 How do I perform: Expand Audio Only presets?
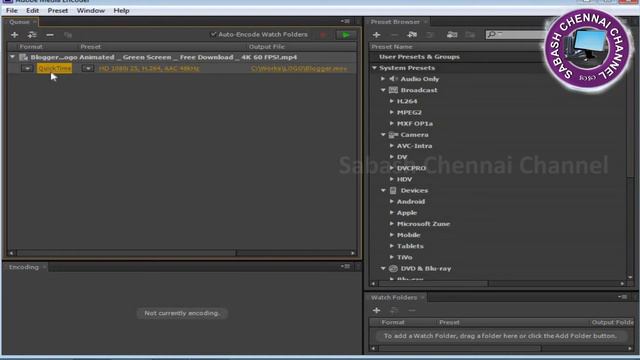click(x=383, y=79)
